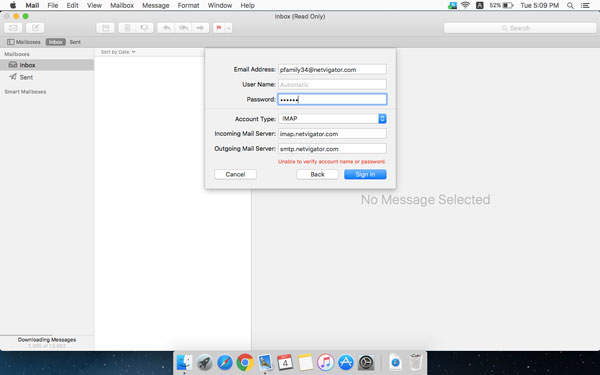Open the View menu

click(94, 5)
